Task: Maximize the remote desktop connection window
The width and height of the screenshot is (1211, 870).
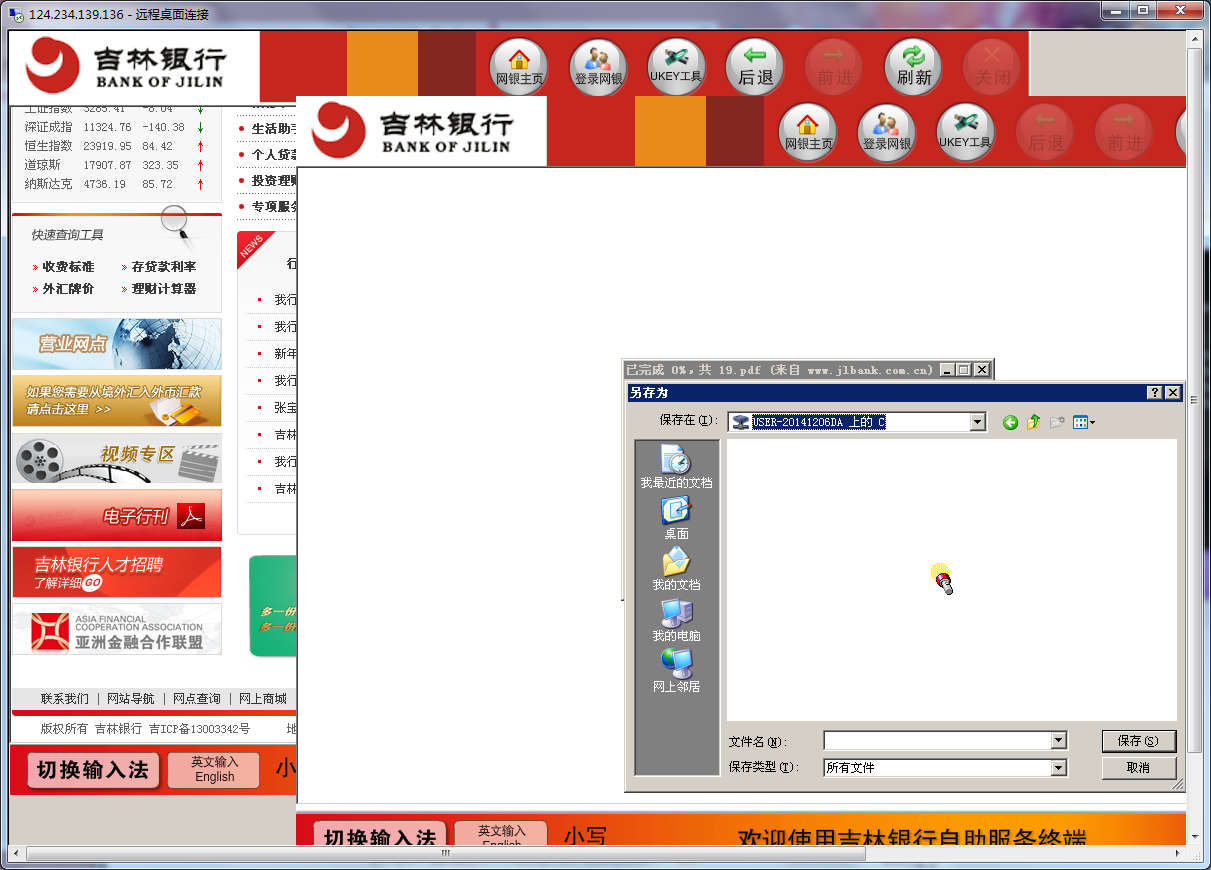Action: 1143,9
